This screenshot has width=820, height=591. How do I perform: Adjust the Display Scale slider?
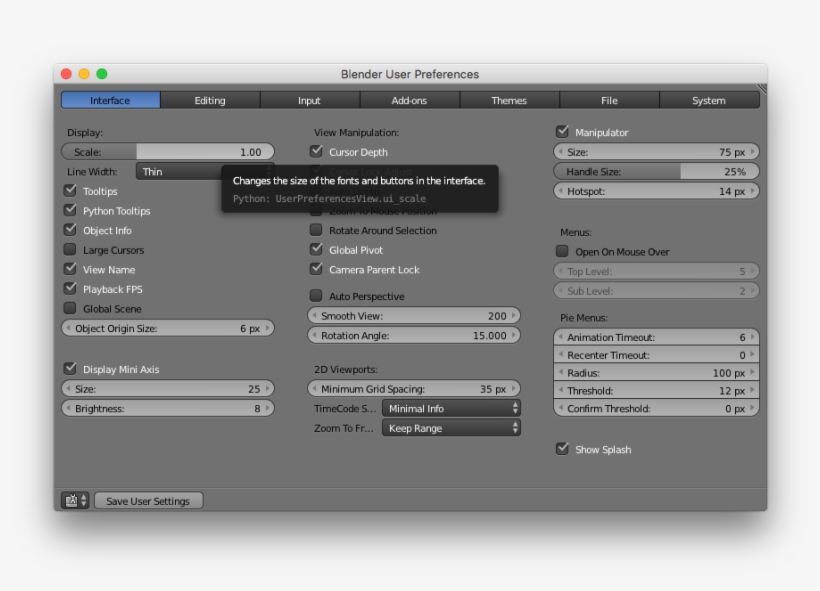coord(168,152)
